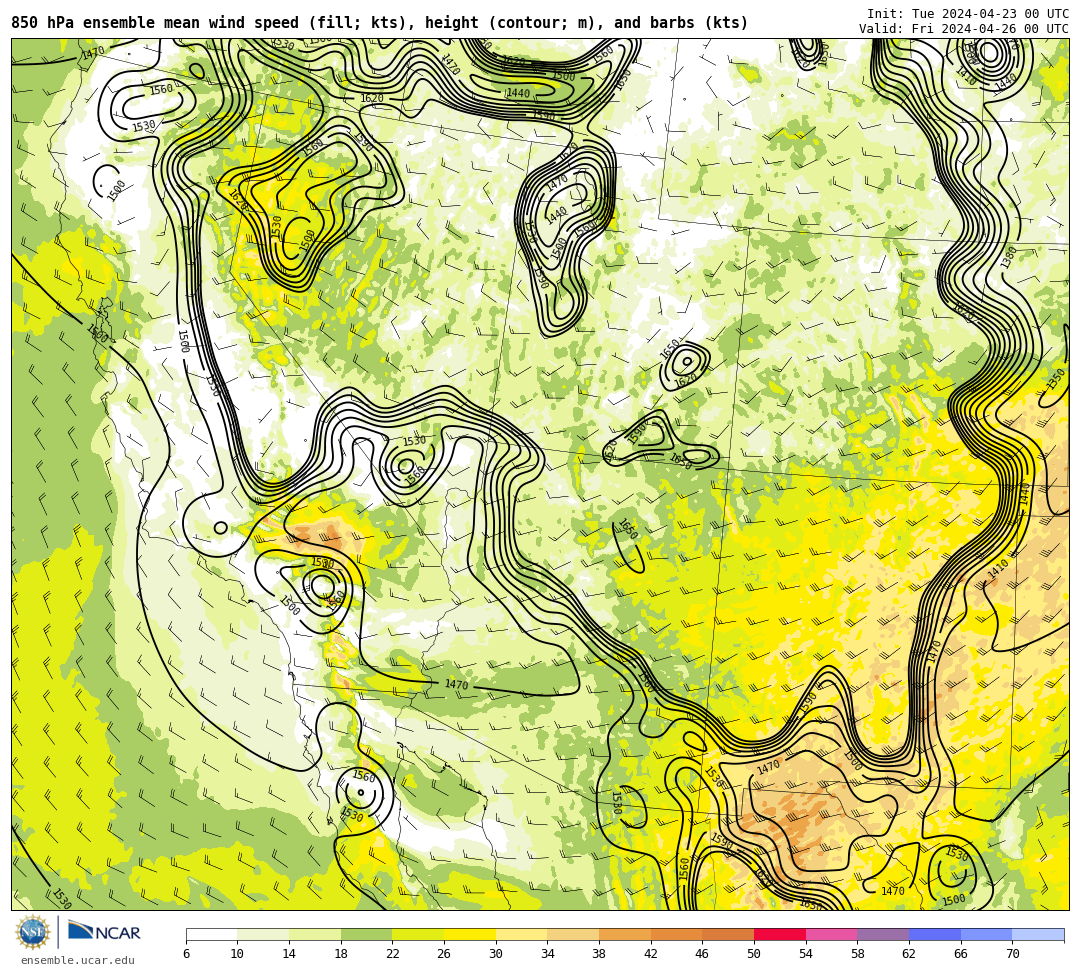The width and height of the screenshot is (1080, 973).
Task: Click the 1350 contour label at the right edge of the map
Action: point(1056,379)
